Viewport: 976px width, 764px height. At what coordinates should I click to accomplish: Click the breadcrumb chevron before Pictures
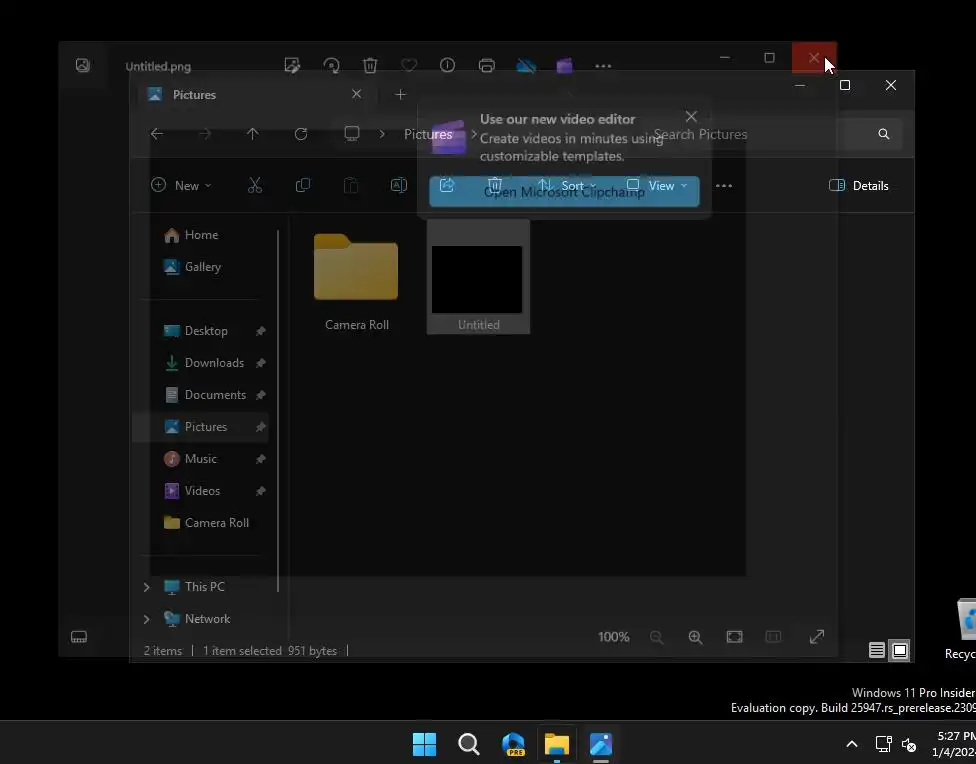point(382,134)
